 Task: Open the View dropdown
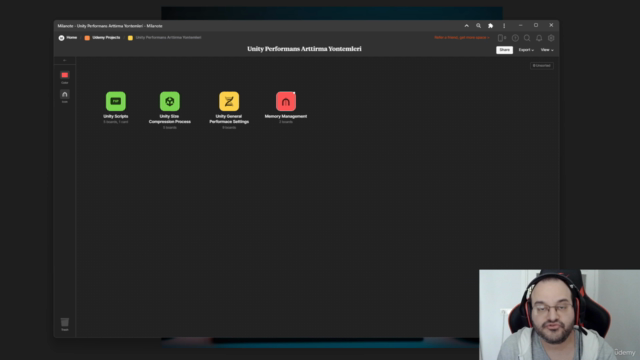click(547, 50)
